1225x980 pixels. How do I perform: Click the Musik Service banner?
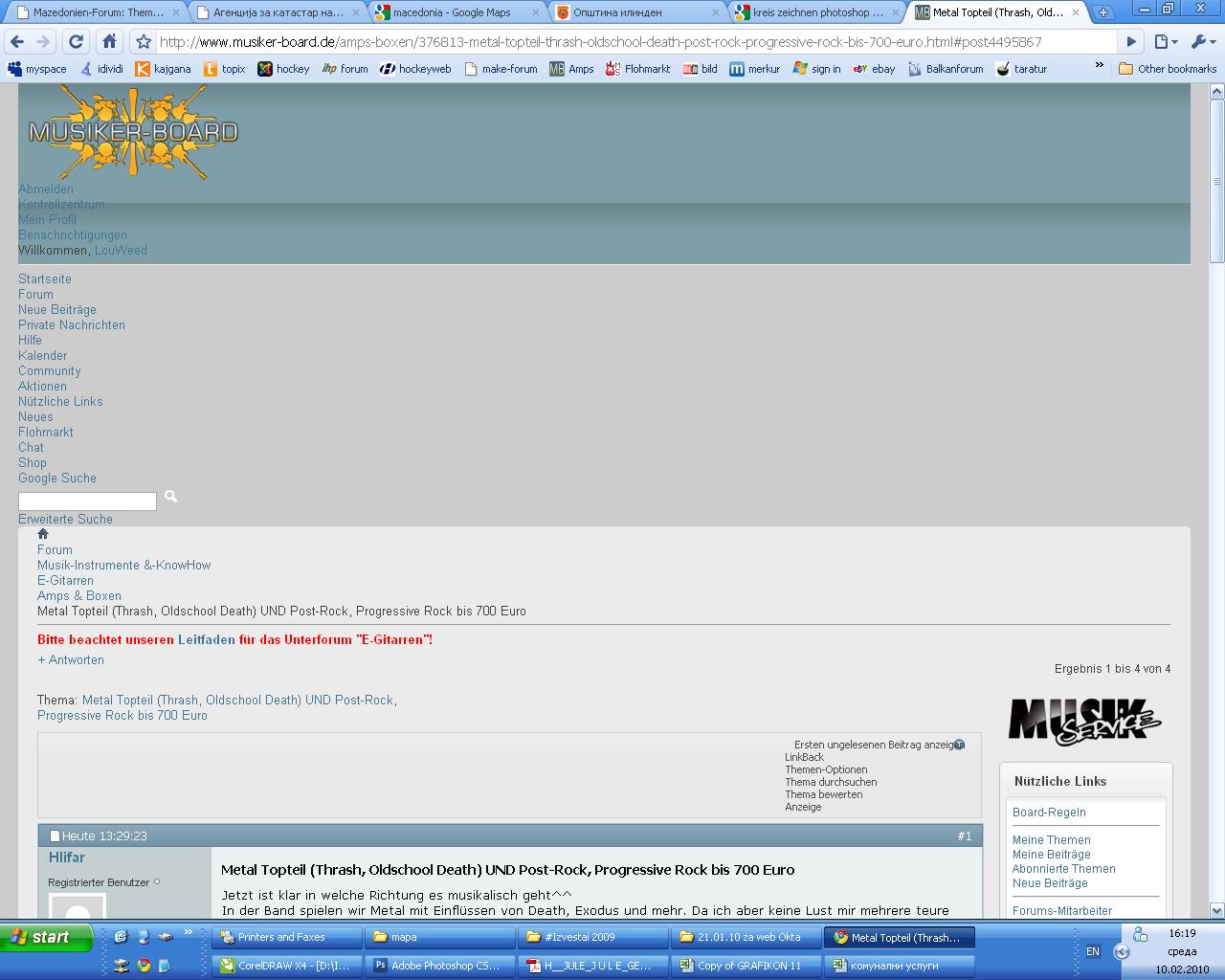point(1085,721)
